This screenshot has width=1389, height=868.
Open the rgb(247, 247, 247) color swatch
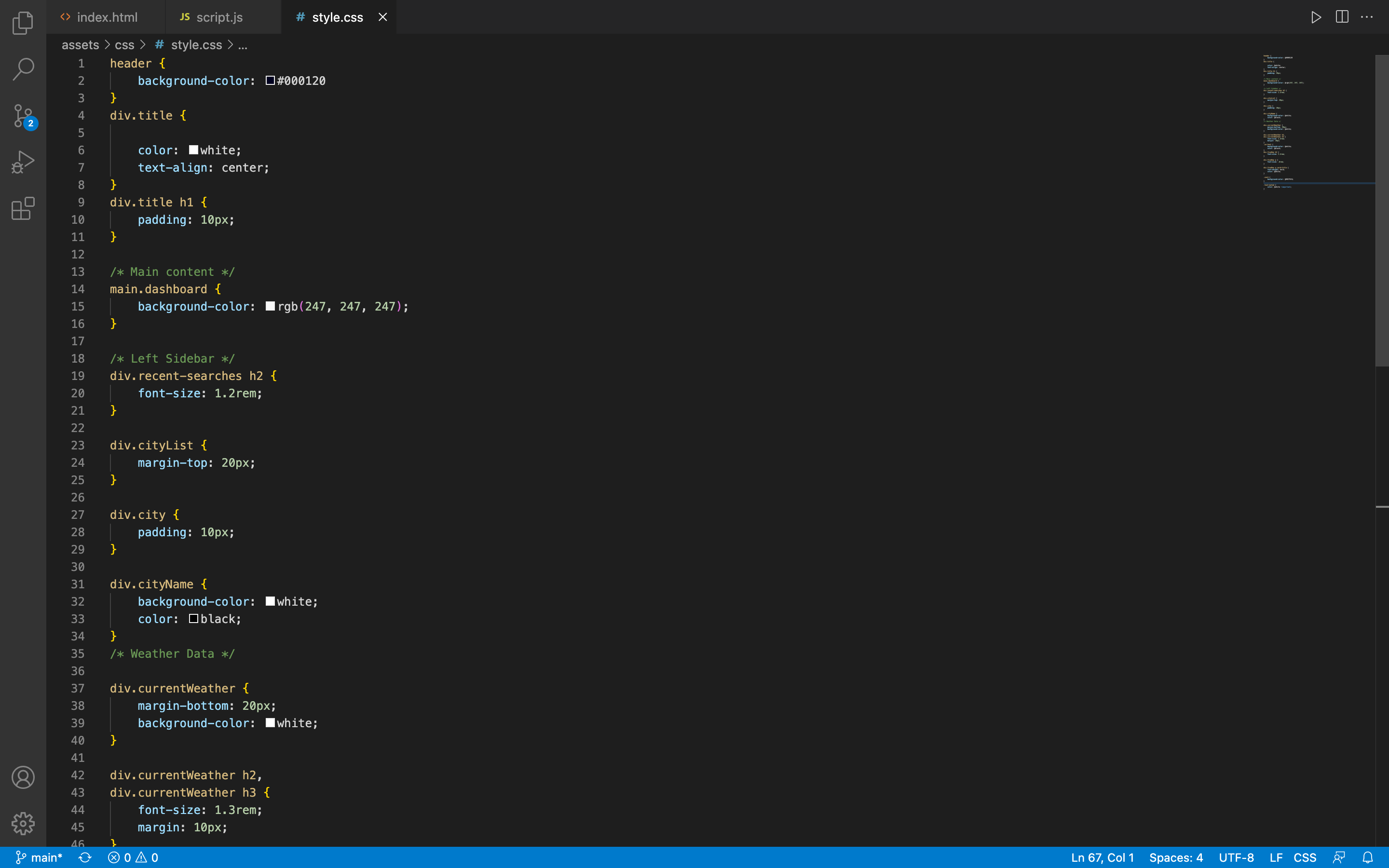coord(271,306)
